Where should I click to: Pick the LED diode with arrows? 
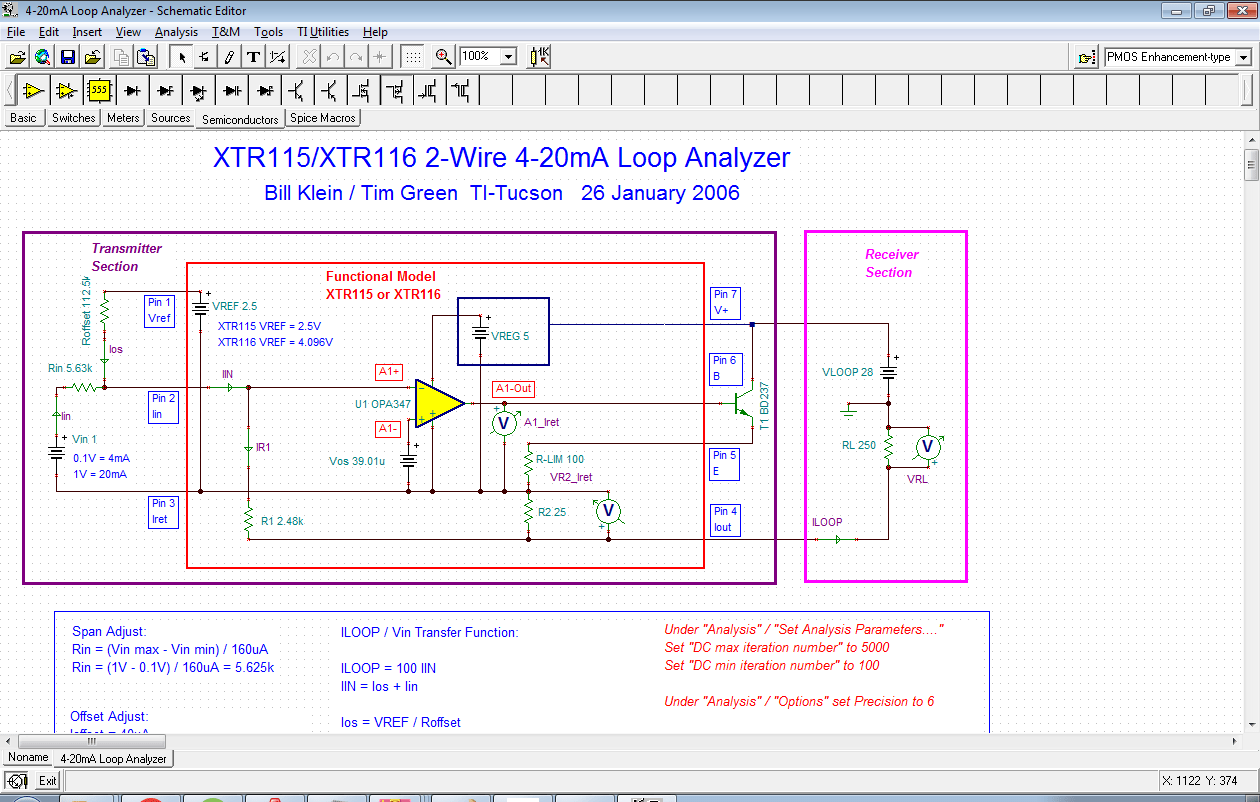pyautogui.click(x=198, y=91)
